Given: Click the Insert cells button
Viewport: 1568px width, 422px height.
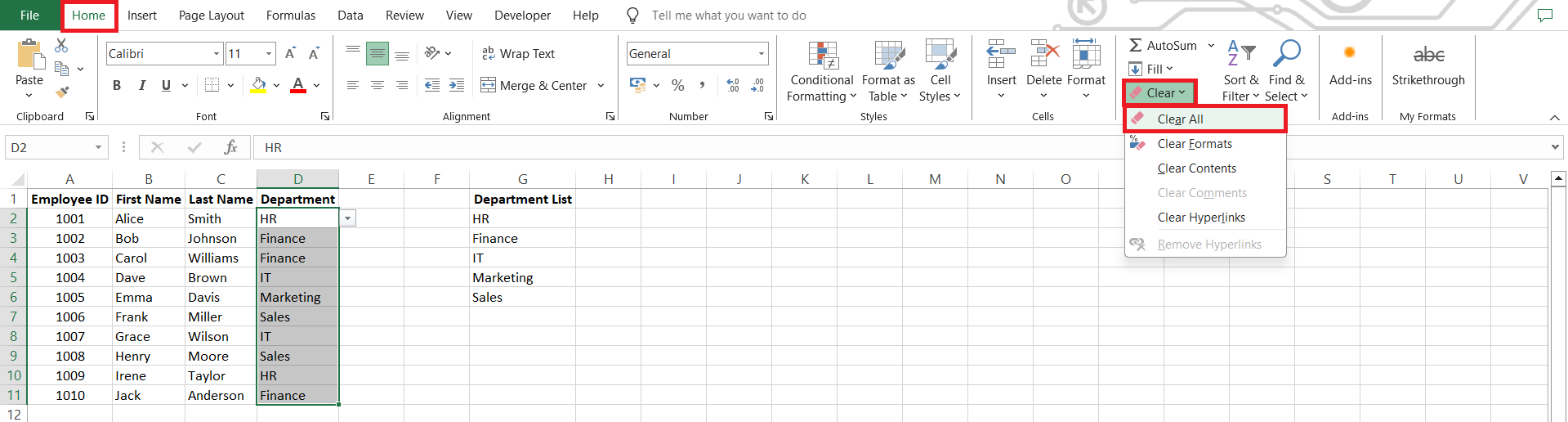Looking at the screenshot, I should (x=1001, y=71).
